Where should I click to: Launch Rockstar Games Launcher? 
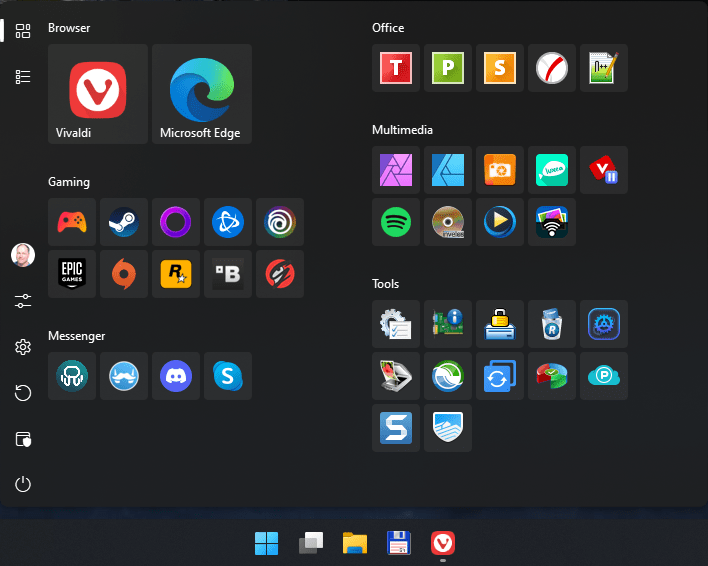tap(176, 274)
